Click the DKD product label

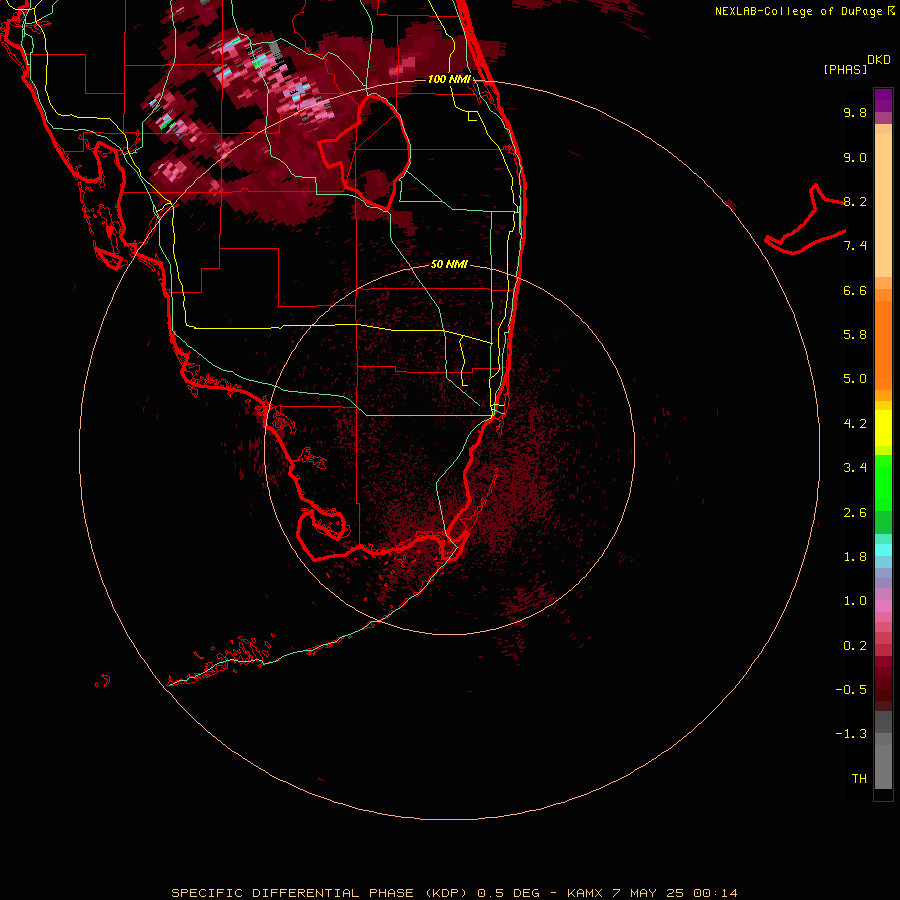click(x=879, y=60)
